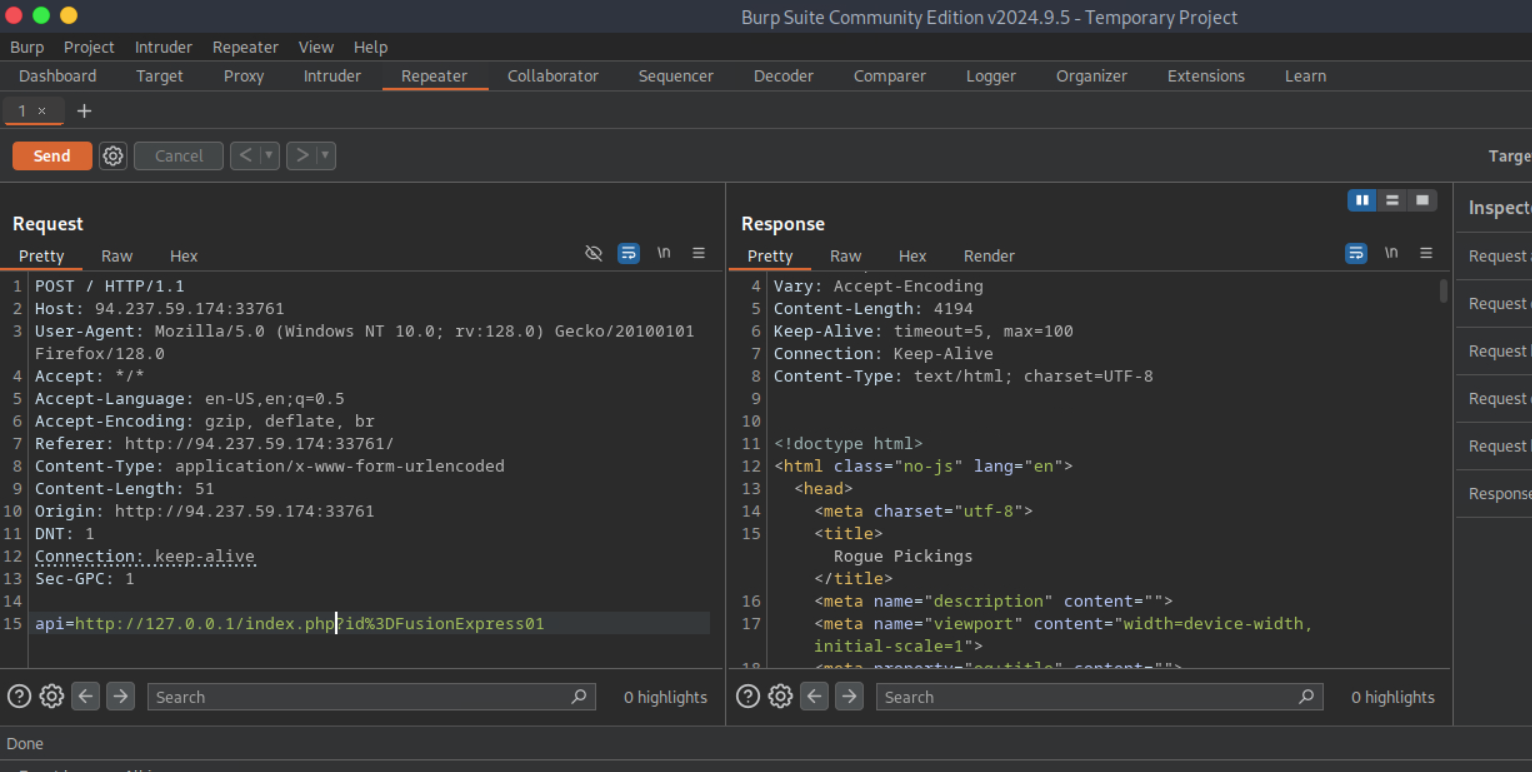Go to next match arrow under Request
Screen dimensions: 1532x772
[x=120, y=697]
